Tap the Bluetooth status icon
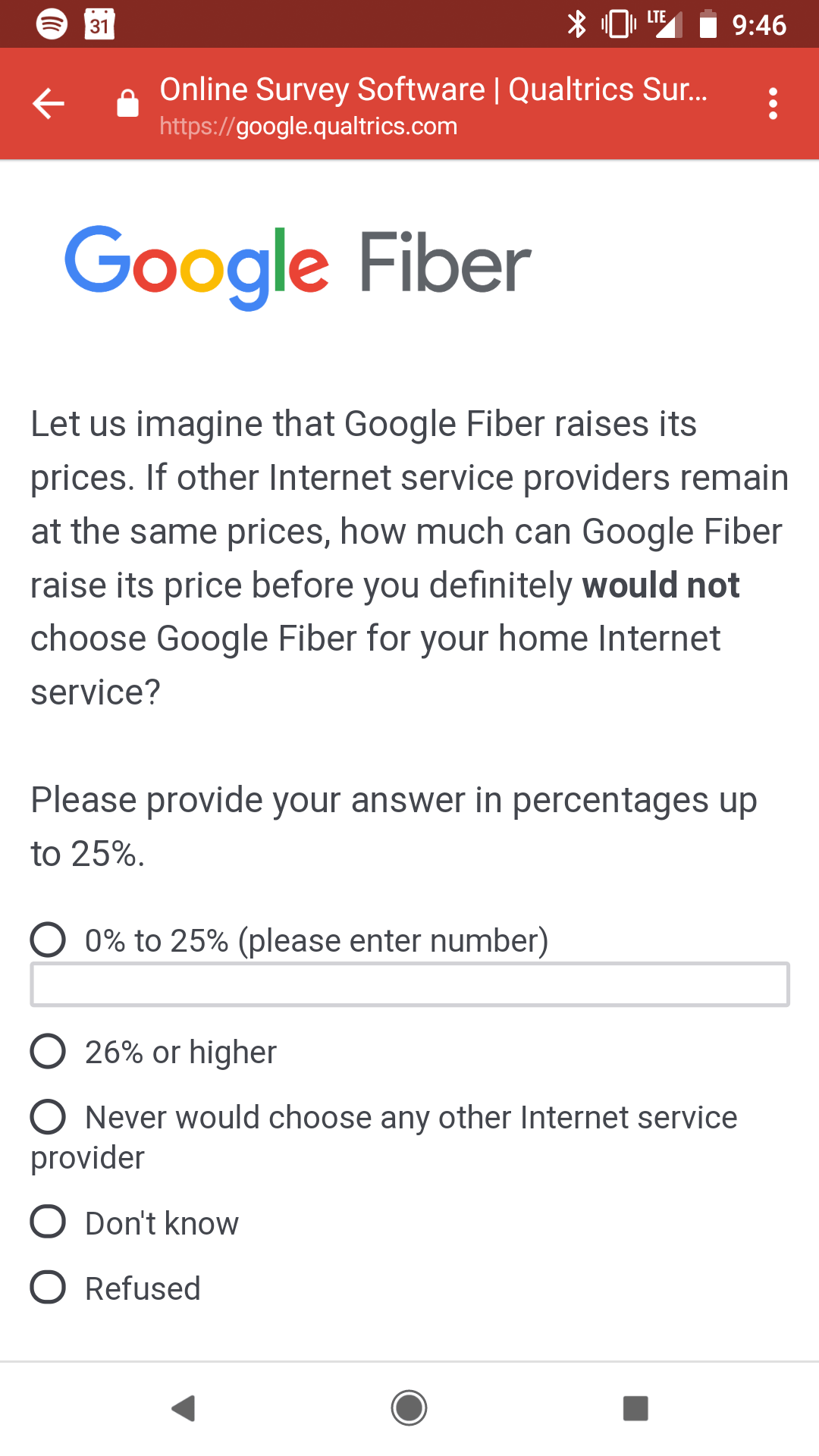Viewport: 819px width, 1456px height. [577, 24]
